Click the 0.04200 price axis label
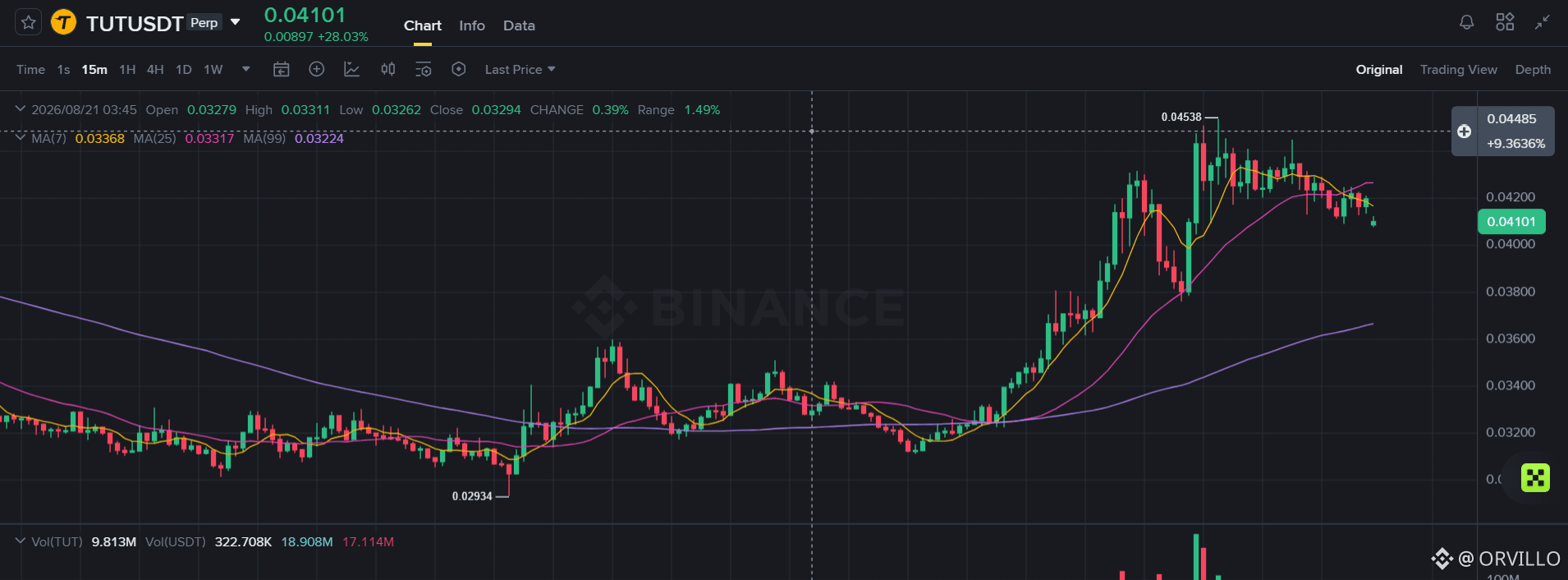This screenshot has height=580, width=1568. click(1511, 197)
